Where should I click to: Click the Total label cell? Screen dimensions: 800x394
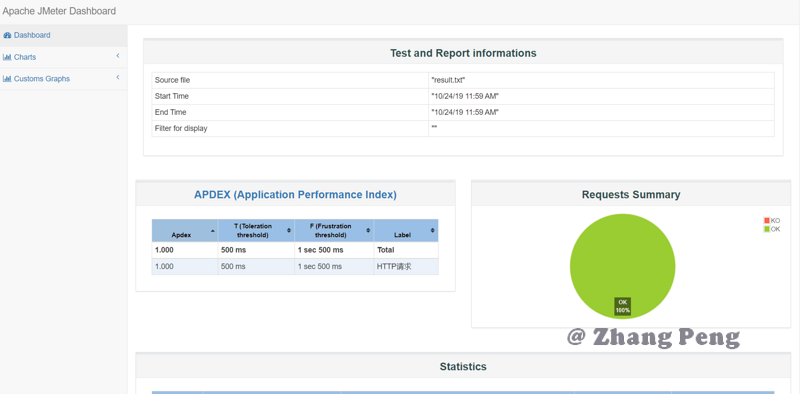[x=406, y=250]
